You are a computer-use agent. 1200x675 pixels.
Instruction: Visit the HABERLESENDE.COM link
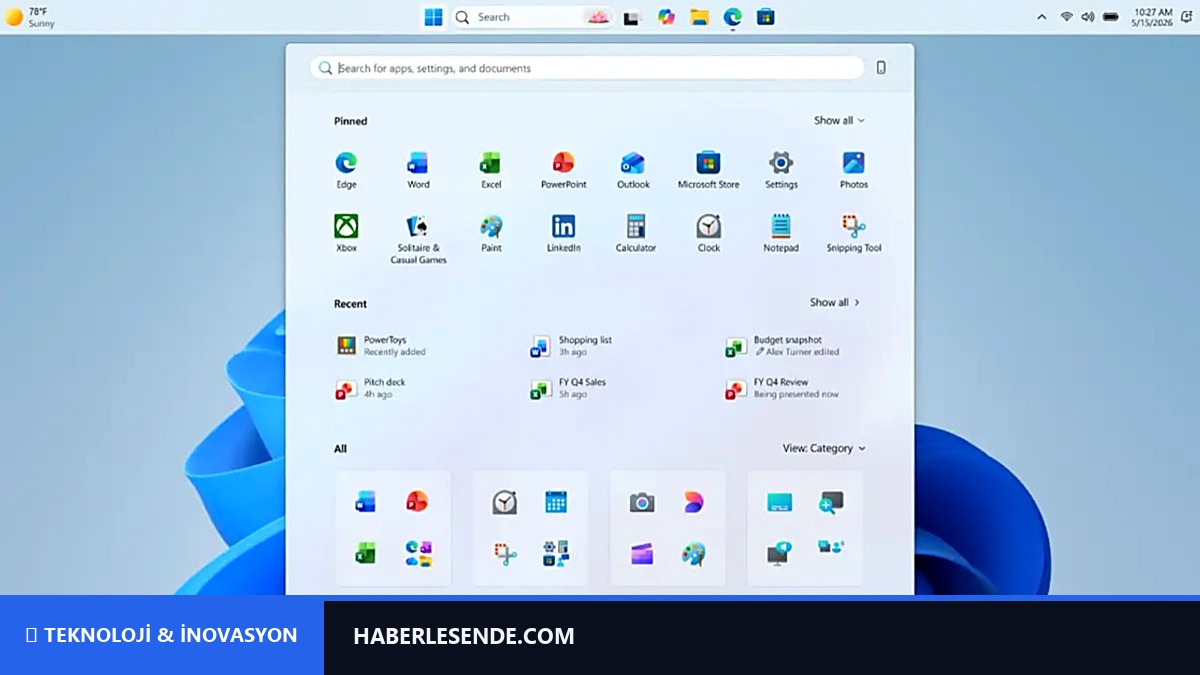(x=464, y=636)
